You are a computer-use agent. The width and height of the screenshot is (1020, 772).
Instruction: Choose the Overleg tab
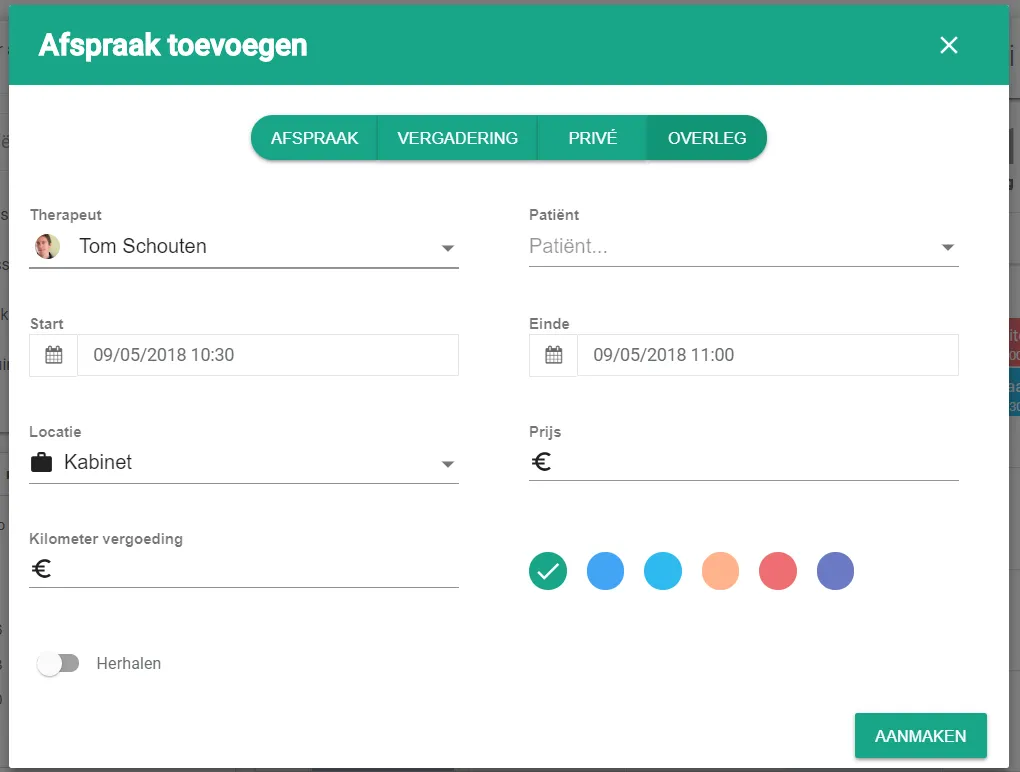click(707, 138)
